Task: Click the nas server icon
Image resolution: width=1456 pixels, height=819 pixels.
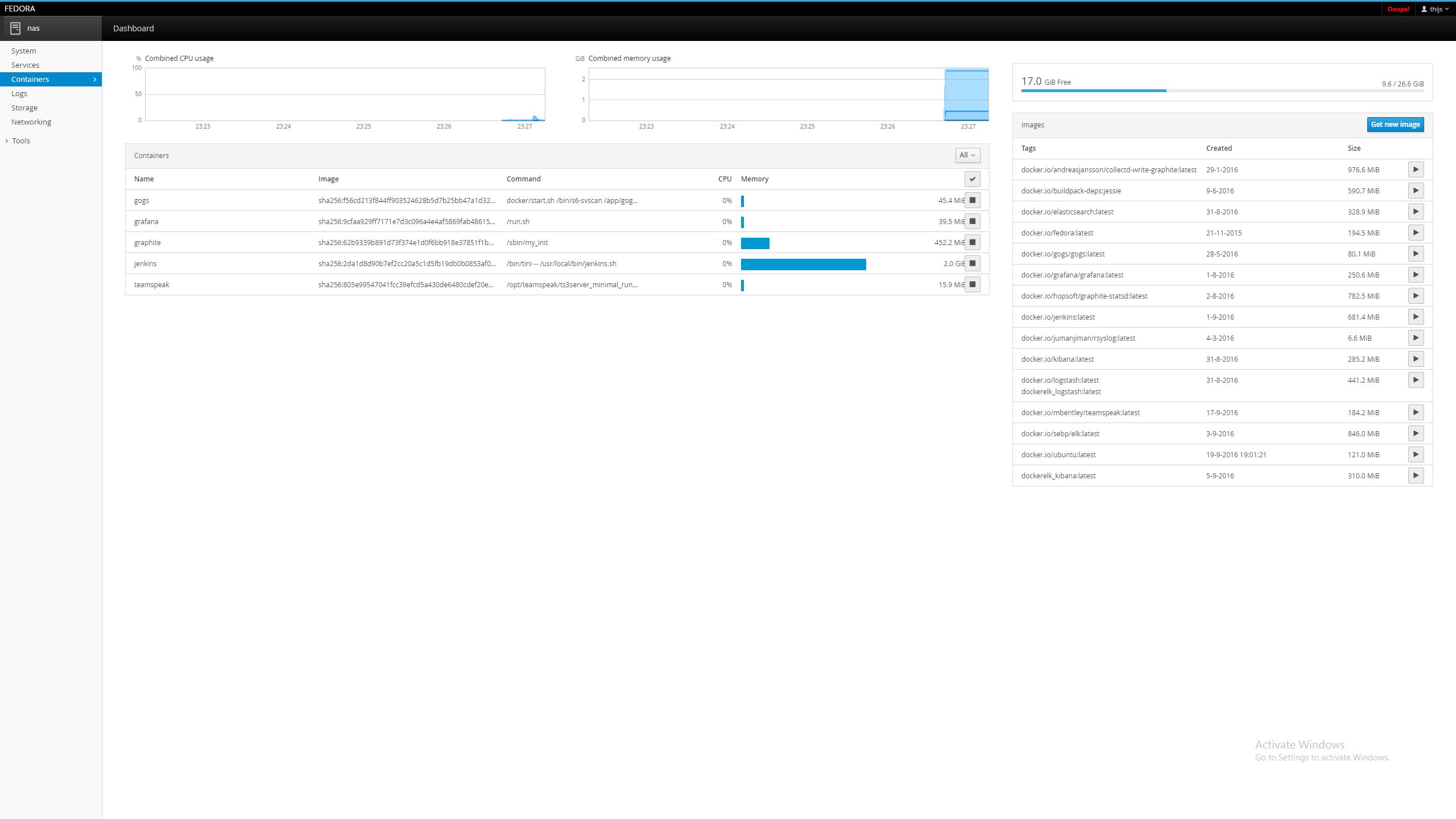Action: (x=15, y=28)
